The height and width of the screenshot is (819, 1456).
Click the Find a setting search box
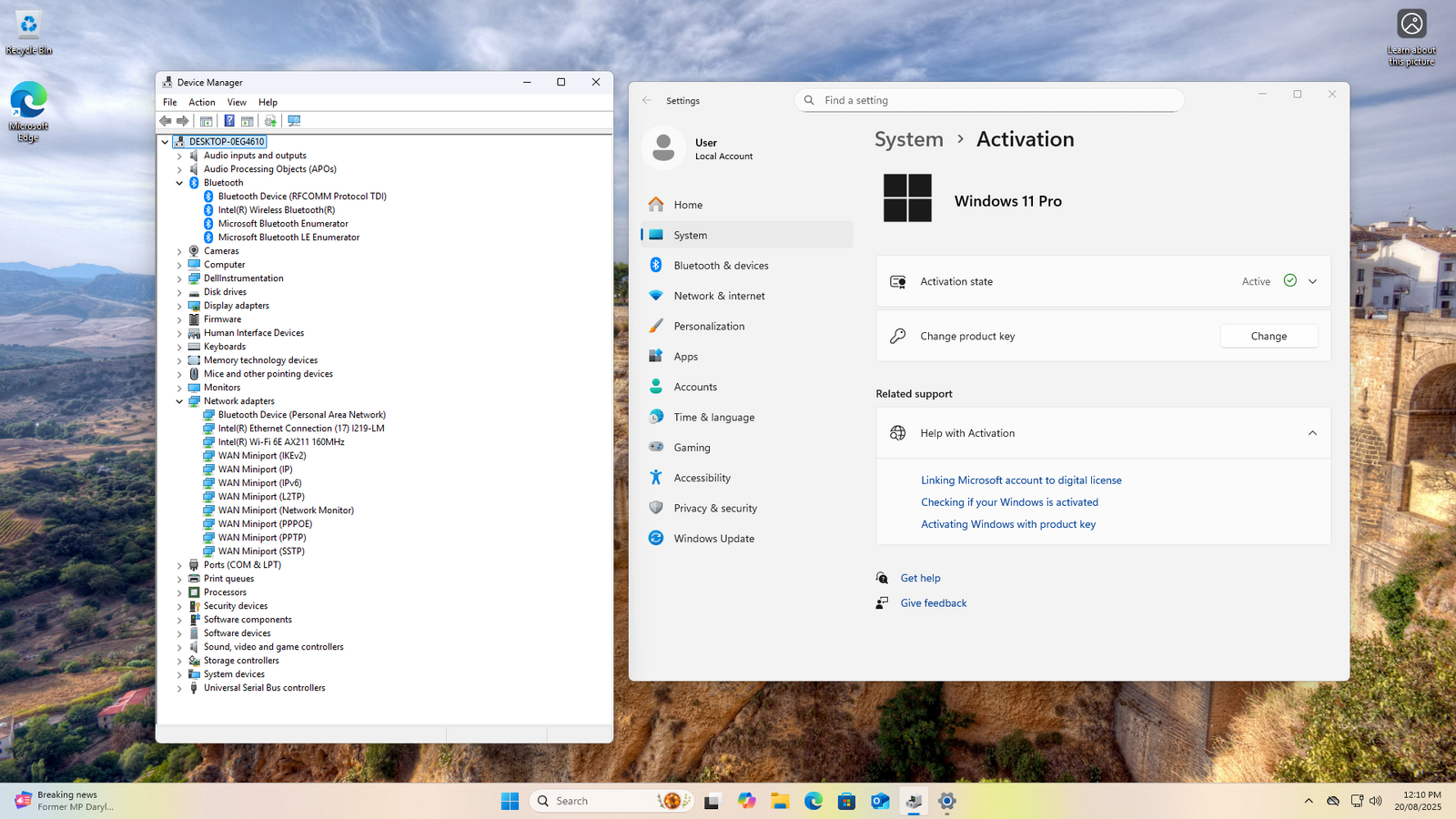click(989, 100)
